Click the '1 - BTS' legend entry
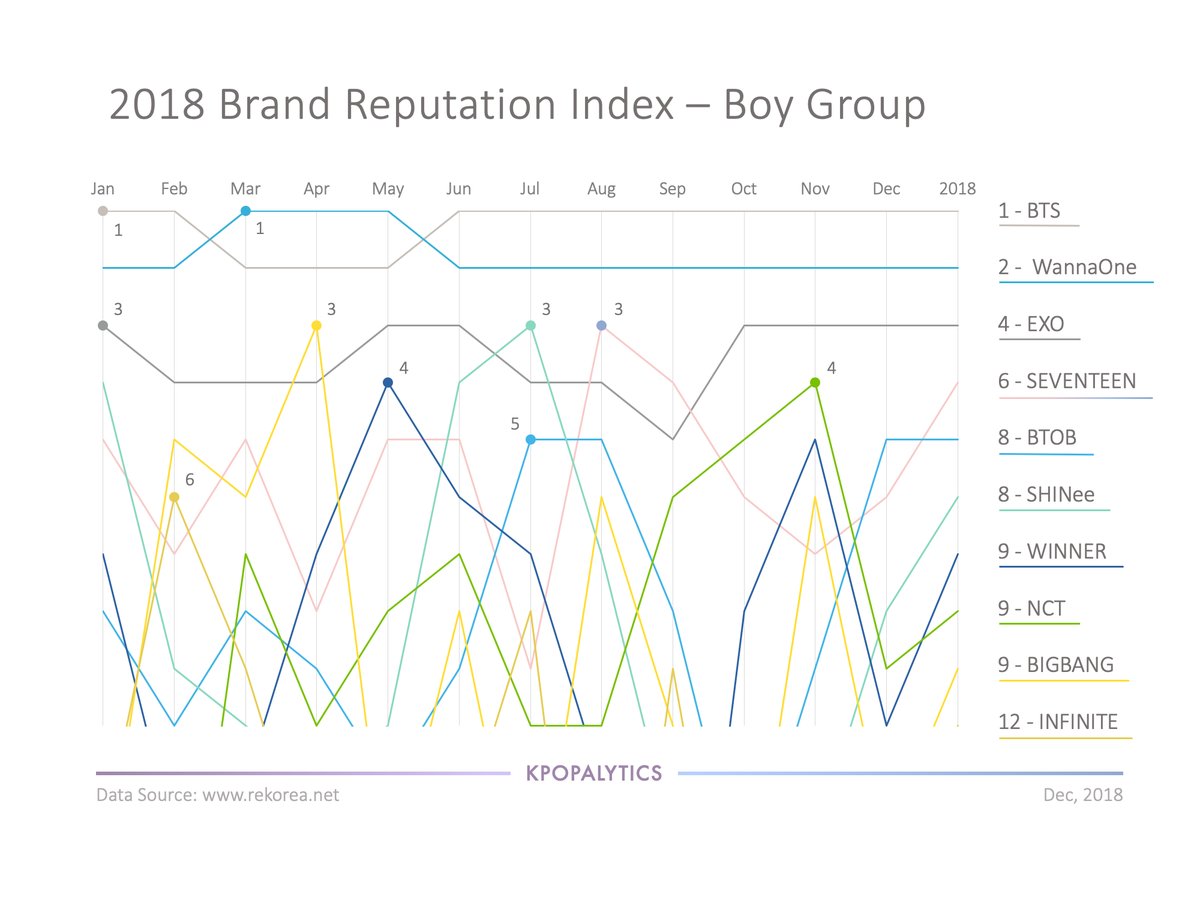 point(1029,211)
